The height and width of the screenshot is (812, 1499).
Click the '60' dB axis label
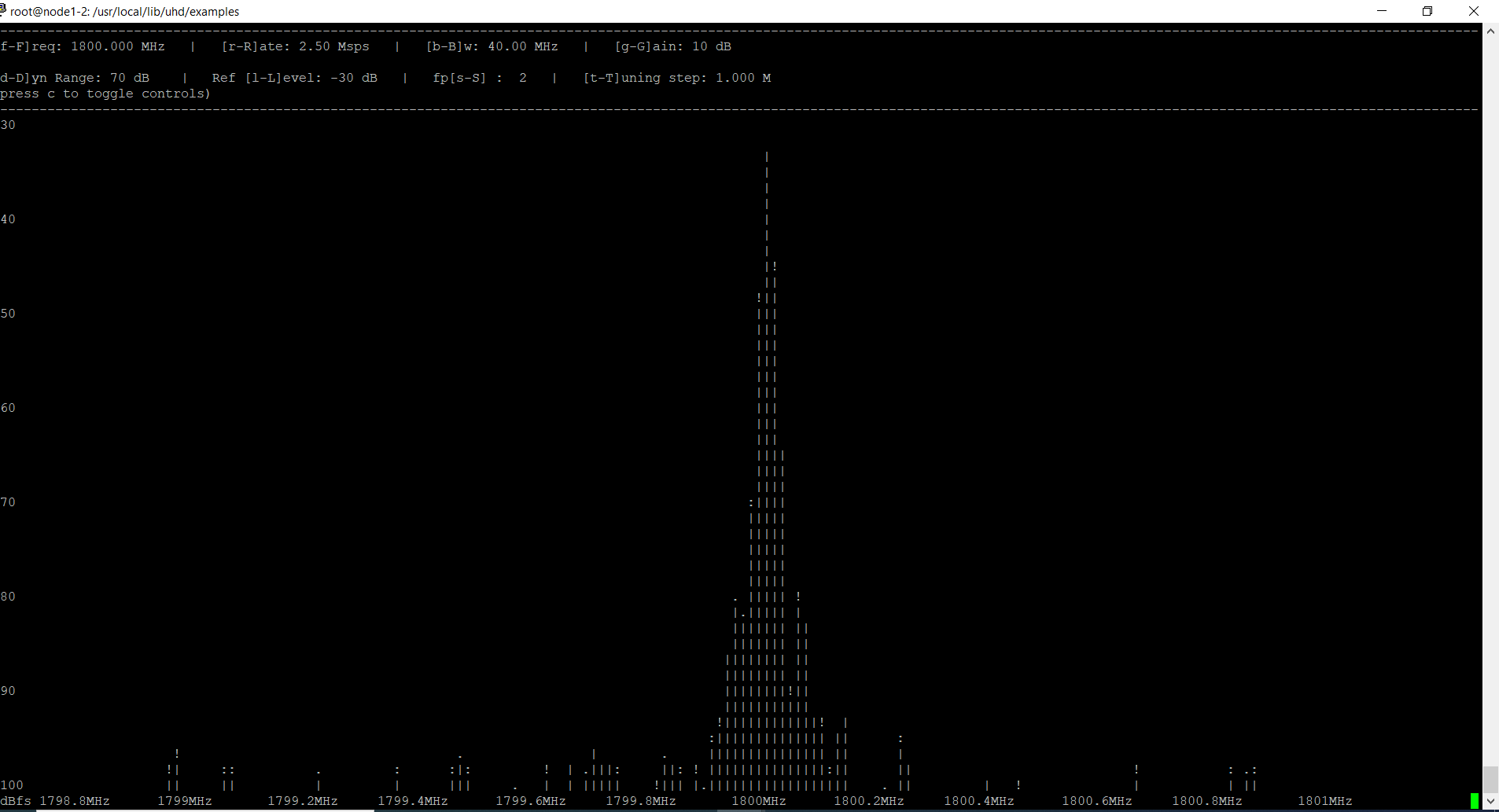click(8, 408)
